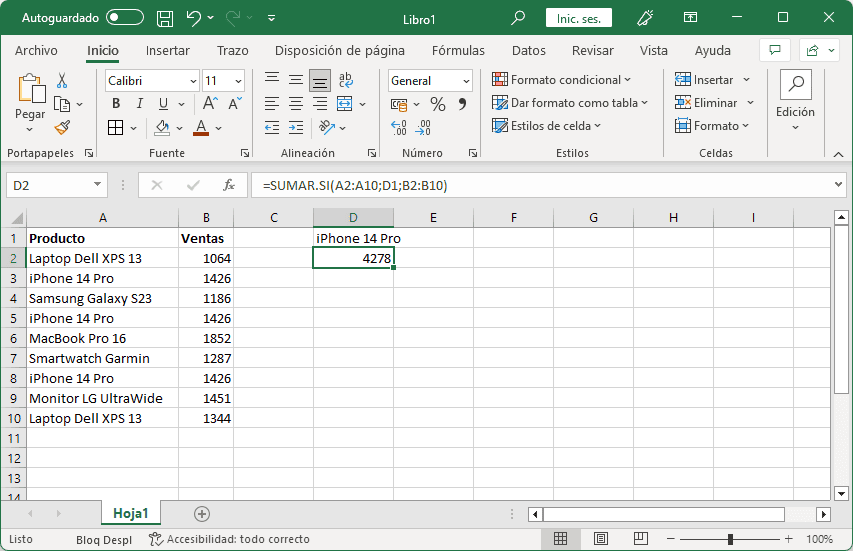The image size is (853, 551).
Task: Align text to the top
Action: [x=272, y=80]
